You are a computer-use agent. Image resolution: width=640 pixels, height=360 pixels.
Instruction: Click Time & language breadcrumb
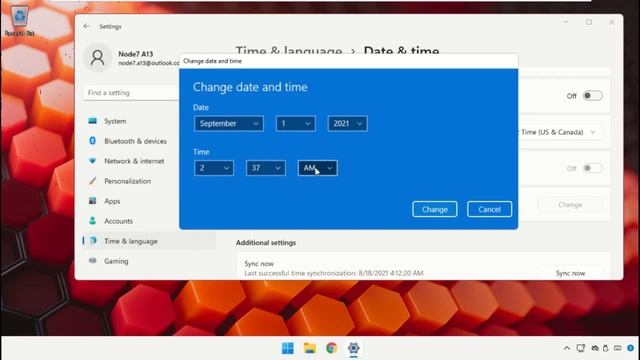(x=289, y=51)
